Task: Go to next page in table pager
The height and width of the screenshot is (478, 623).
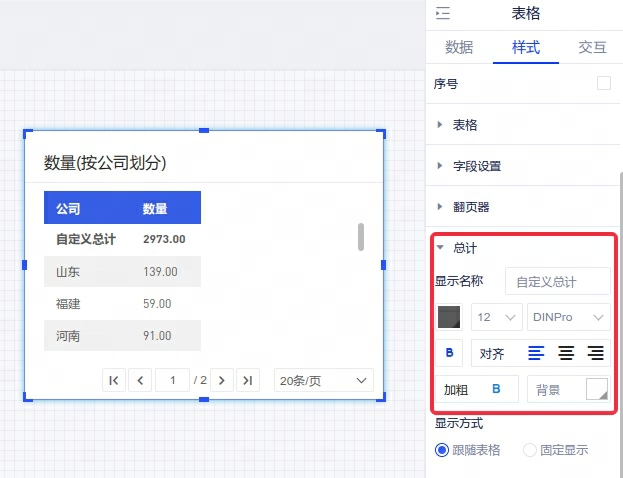Action: point(222,380)
